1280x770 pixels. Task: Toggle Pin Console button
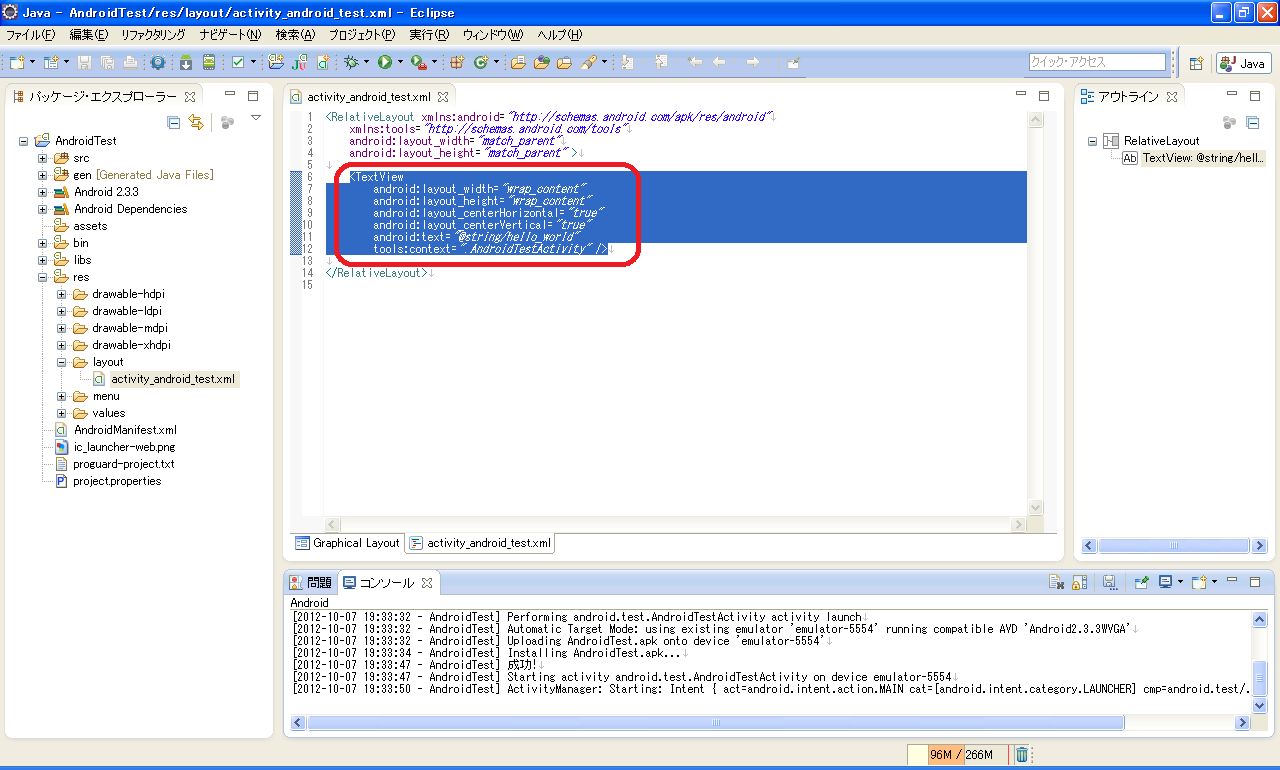[x=1141, y=582]
